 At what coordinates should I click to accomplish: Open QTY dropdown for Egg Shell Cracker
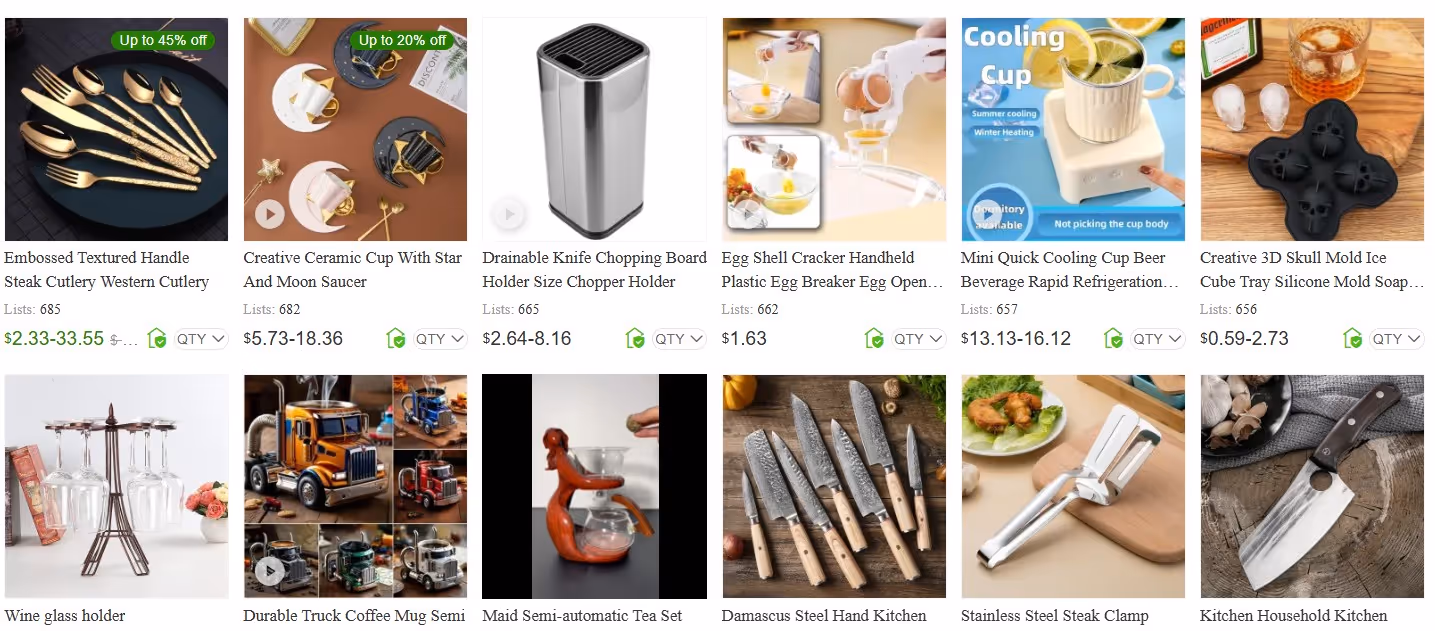(x=919, y=339)
